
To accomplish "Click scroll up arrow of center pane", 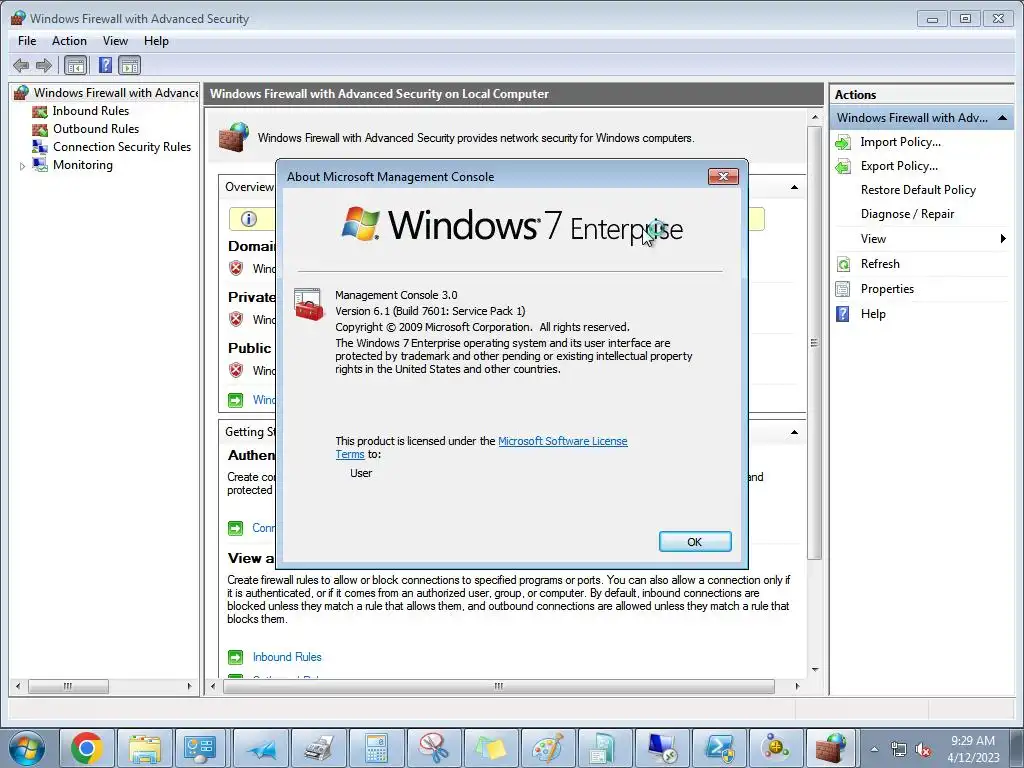I will (x=814, y=118).
